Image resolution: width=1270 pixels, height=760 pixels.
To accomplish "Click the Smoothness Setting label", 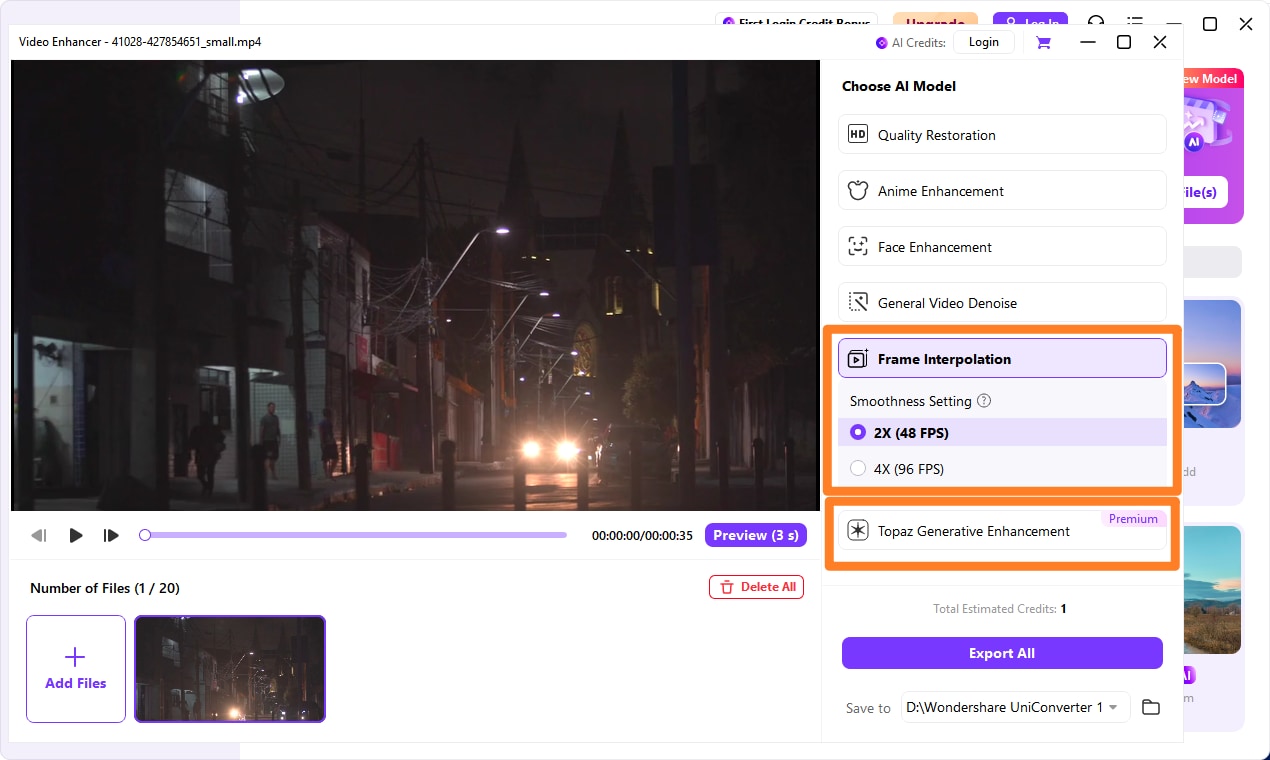I will point(911,401).
